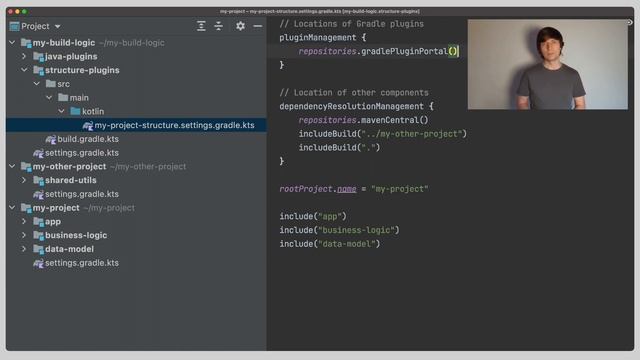The height and width of the screenshot is (360, 640).
Task: Collapse the my-other-project root node
Action: point(12,167)
